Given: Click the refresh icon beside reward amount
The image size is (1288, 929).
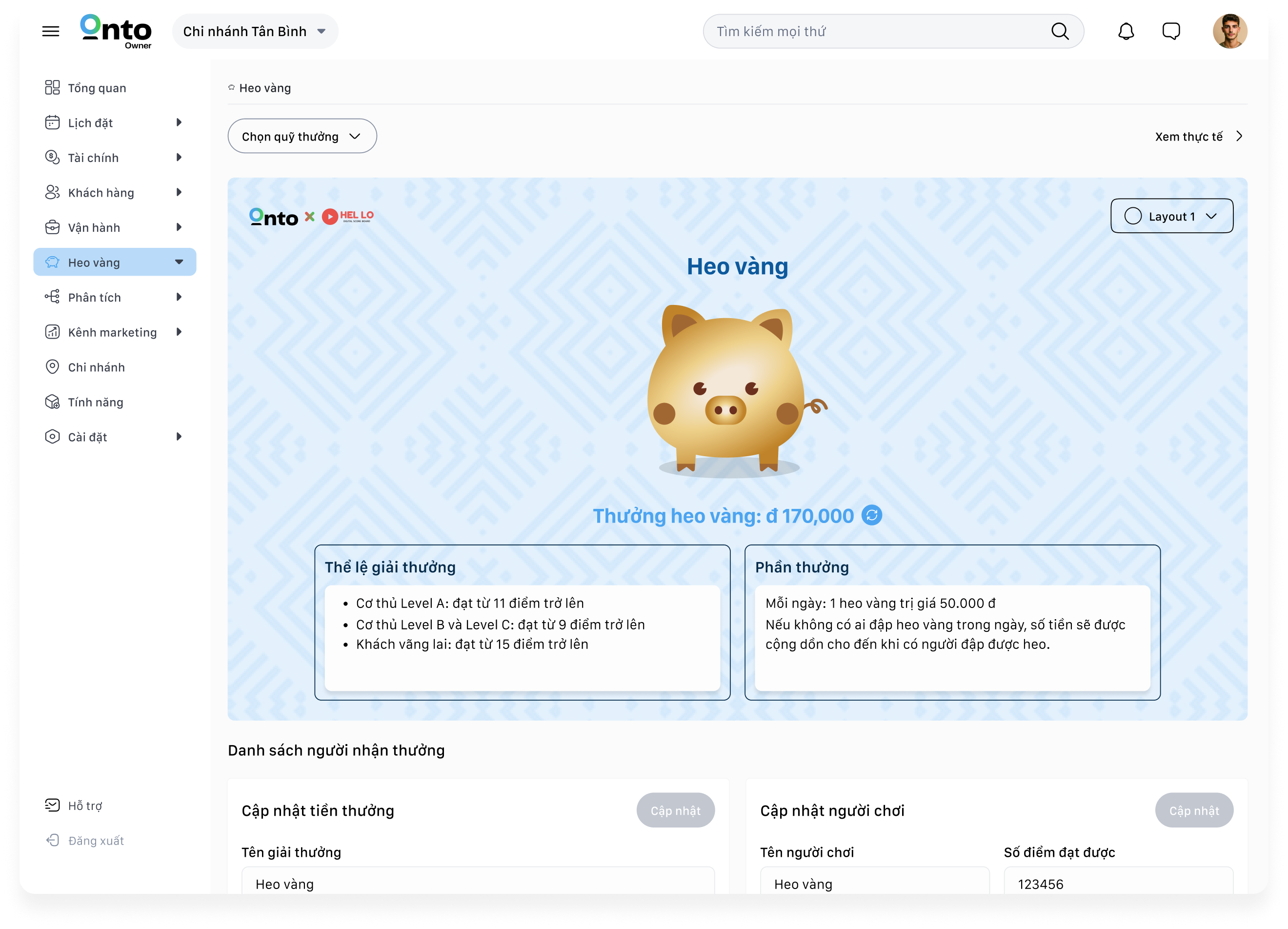Looking at the screenshot, I should pos(872,515).
